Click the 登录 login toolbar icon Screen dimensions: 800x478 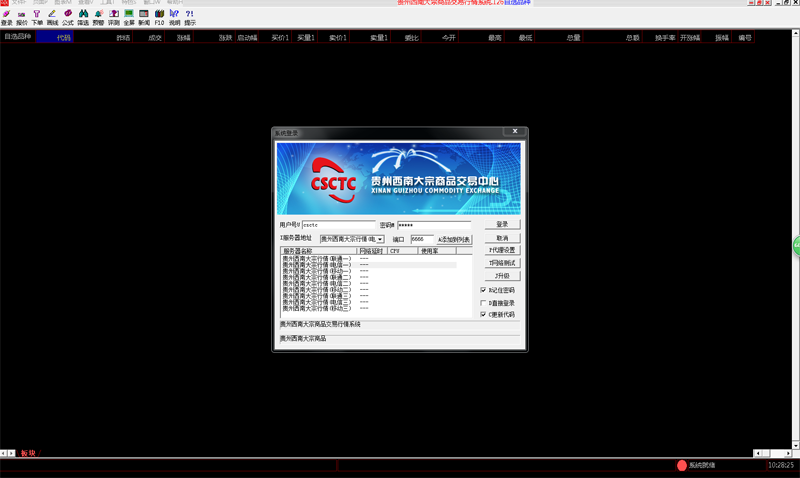(x=7, y=17)
